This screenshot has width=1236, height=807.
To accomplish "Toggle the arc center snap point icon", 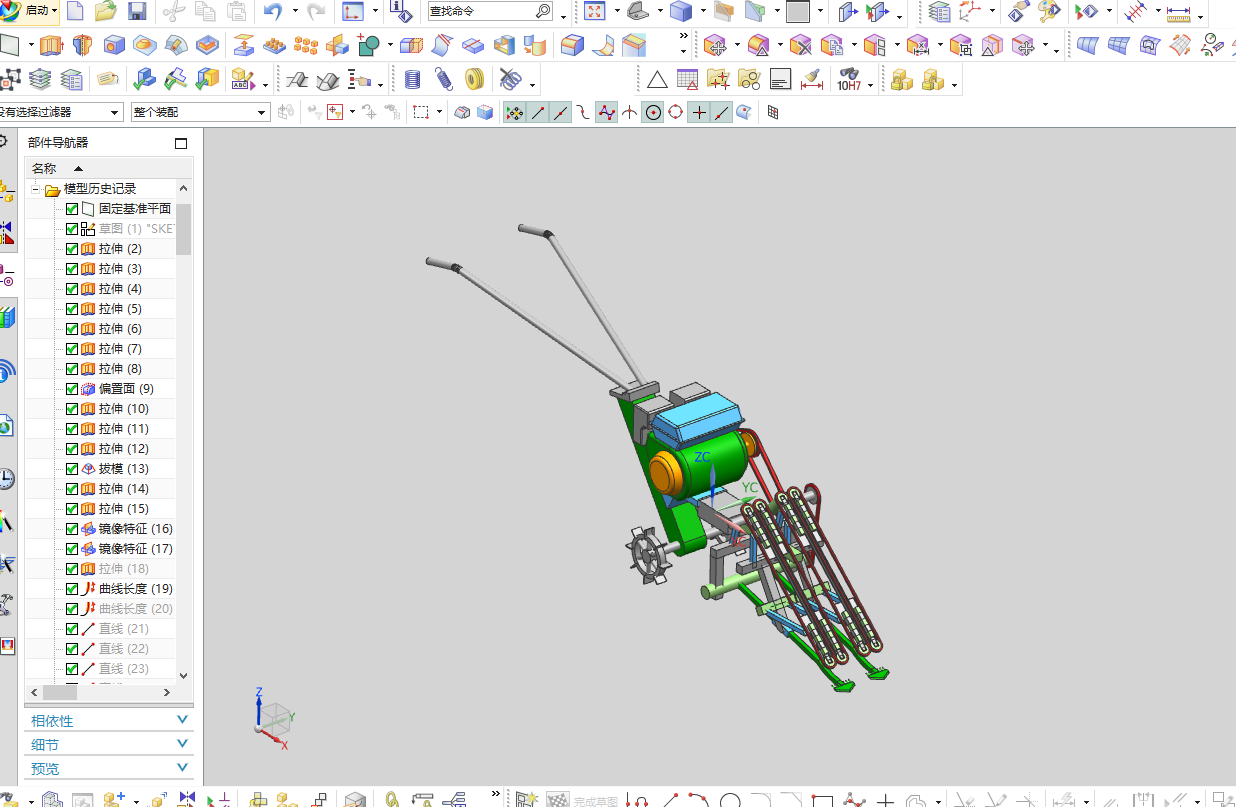I will (653, 113).
